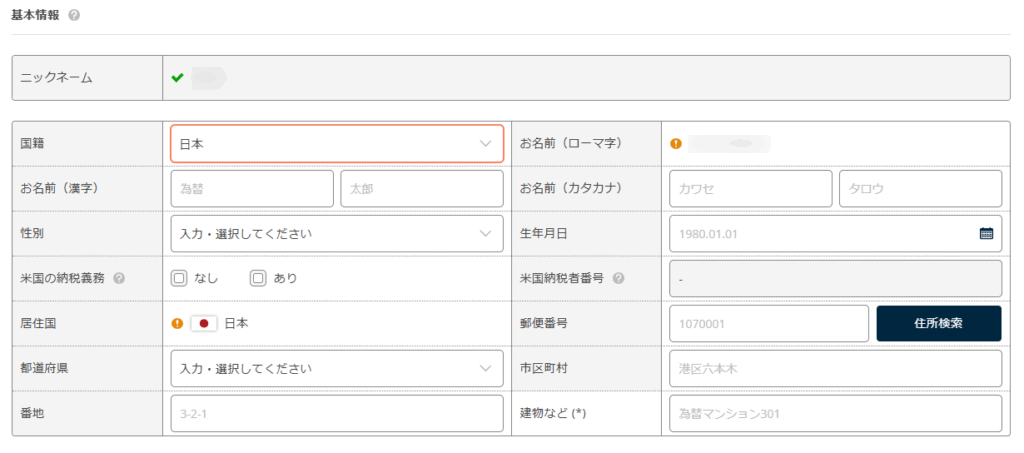Screen dimensions: 1024x453
Task: Focus the 郵便番号 field with 1070001
Action: [x=769, y=323]
